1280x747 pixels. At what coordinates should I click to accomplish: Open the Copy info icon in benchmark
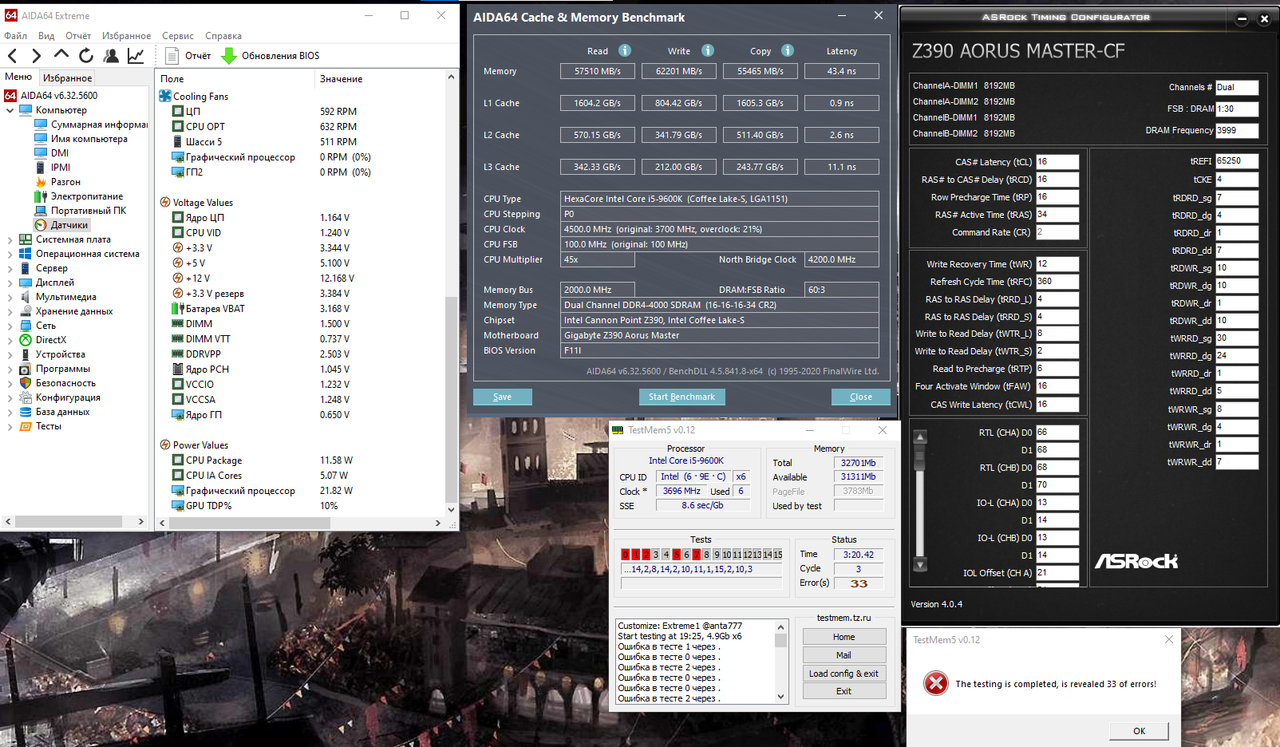(x=789, y=51)
